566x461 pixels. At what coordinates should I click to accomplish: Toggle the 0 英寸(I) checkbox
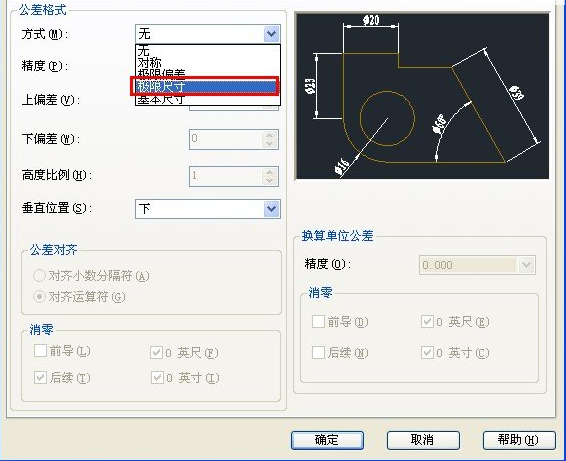tap(156, 378)
